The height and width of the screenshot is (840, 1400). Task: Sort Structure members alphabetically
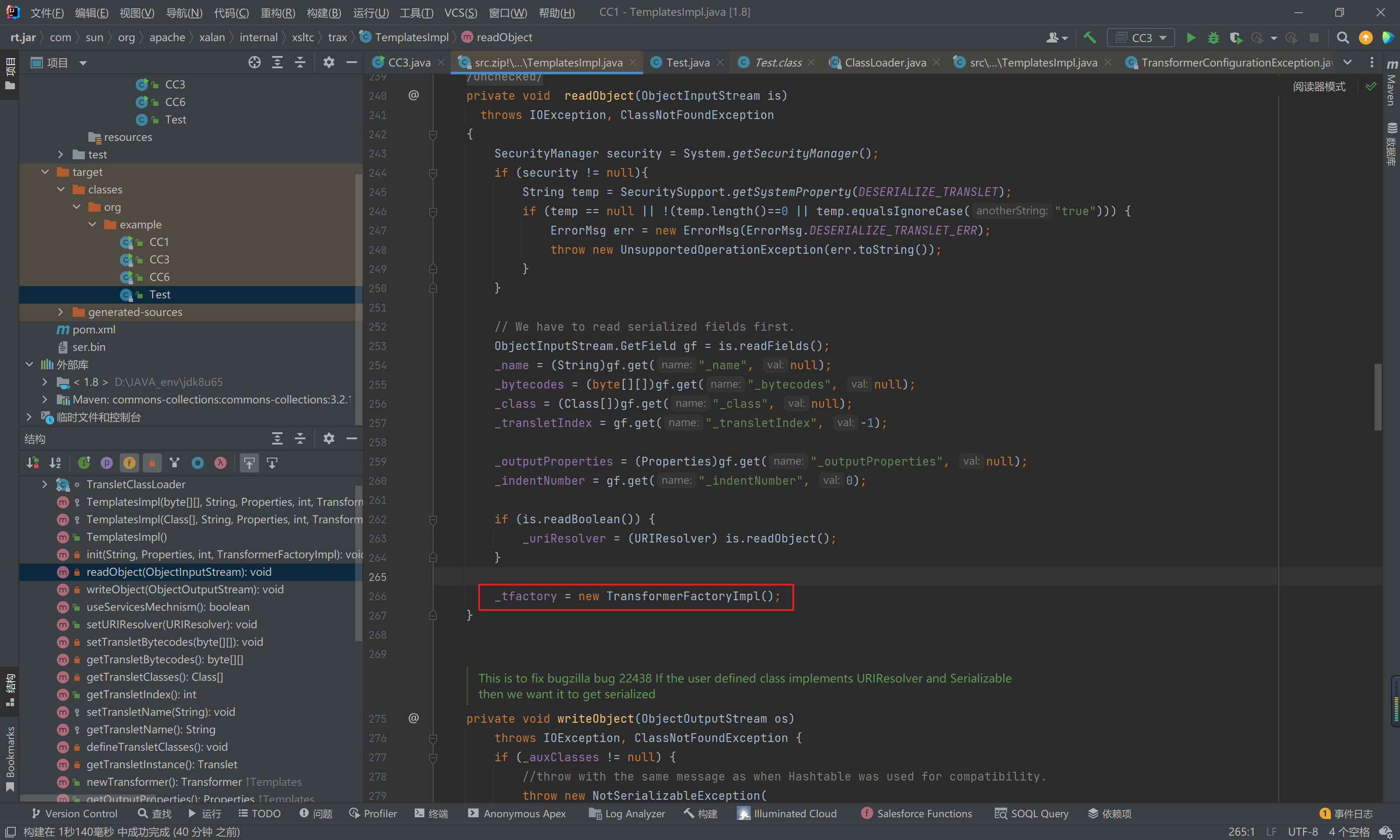(55, 462)
